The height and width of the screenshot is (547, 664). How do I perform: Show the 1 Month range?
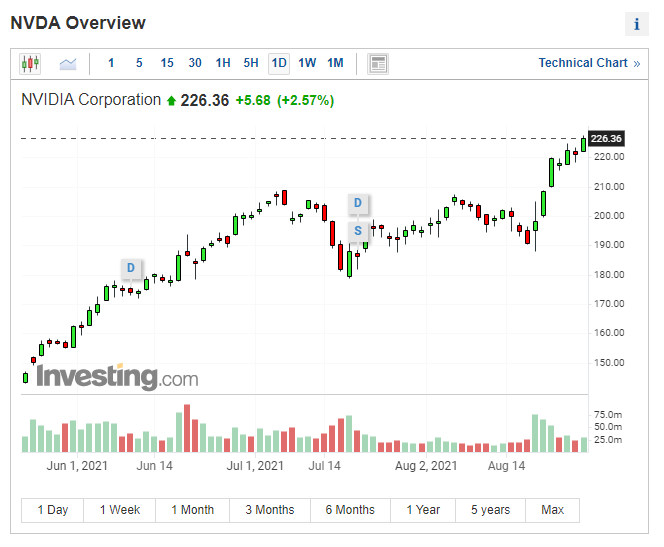(192, 510)
